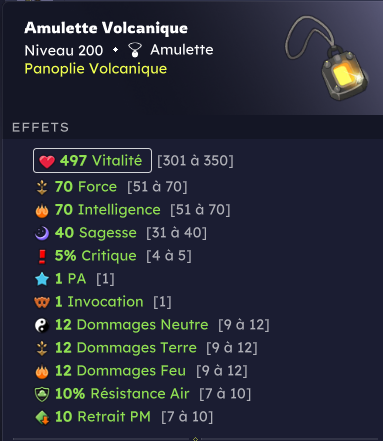Screen dimensions: 383x441
Task: Click the Retrait PM arrow icon
Action: (x=42, y=417)
